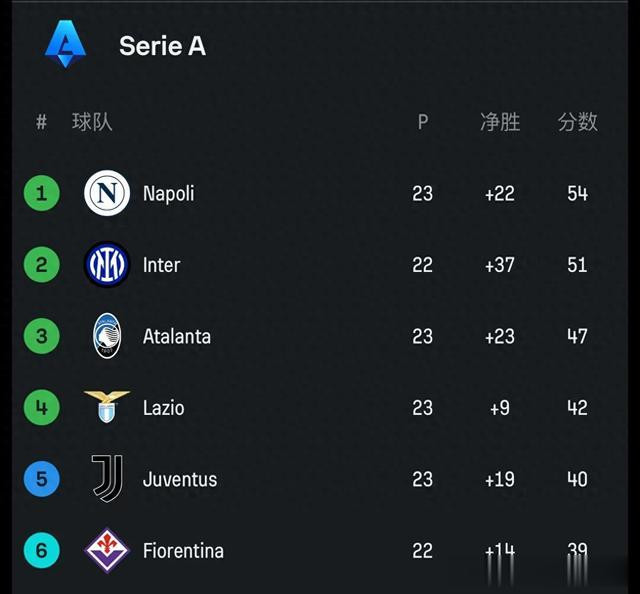This screenshot has width=640, height=594.
Task: Select the Napoli club crest
Action: (107, 193)
